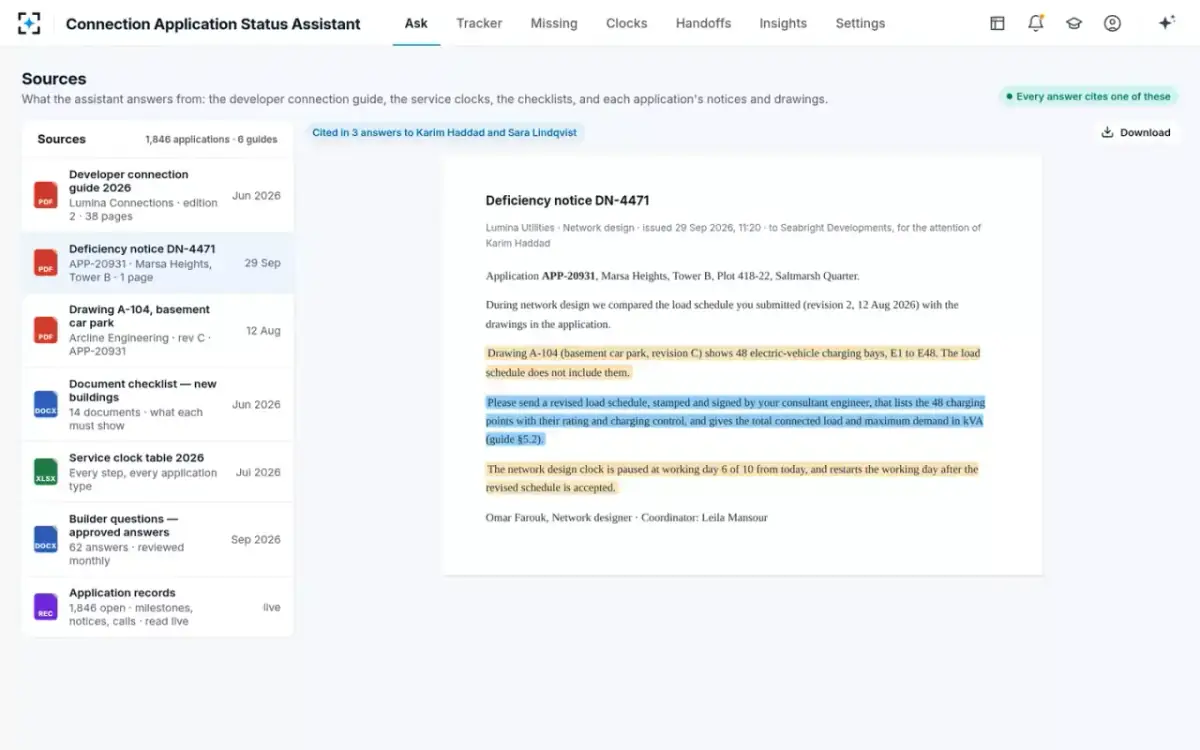Click XLSX icon of Service clock table
The image size is (1200, 750).
click(x=46, y=472)
